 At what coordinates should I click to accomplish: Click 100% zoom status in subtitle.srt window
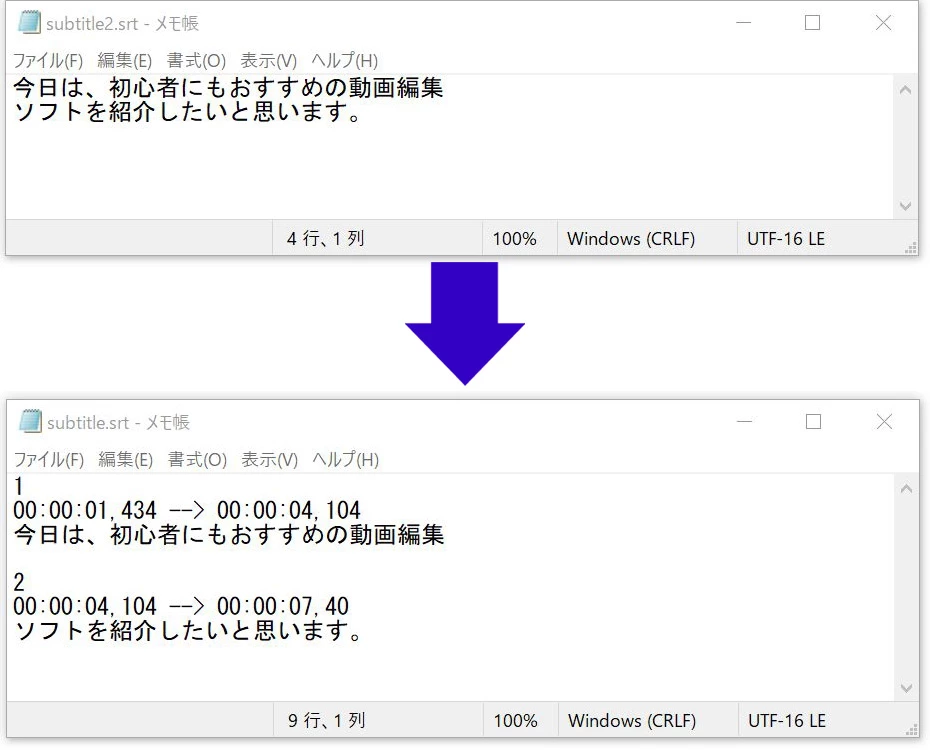[x=515, y=721]
